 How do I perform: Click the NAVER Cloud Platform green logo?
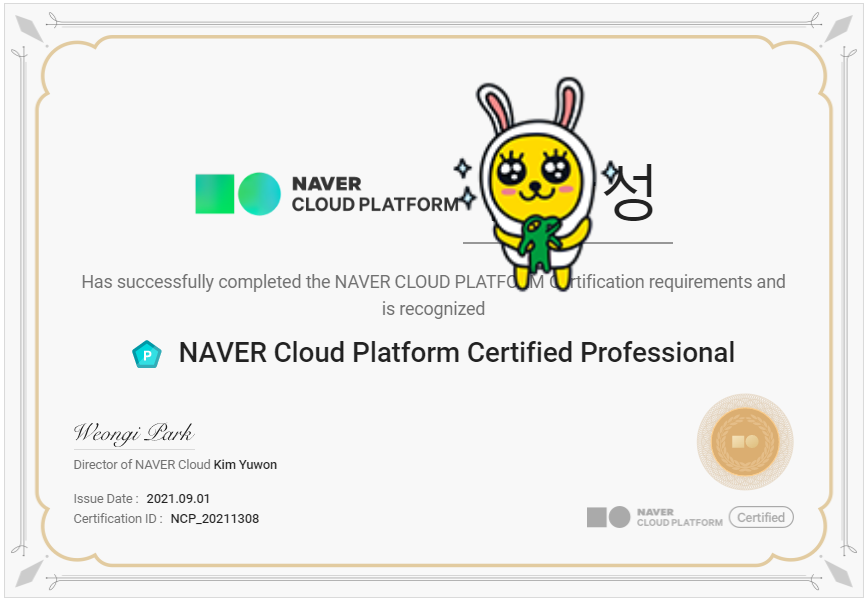[x=238, y=194]
